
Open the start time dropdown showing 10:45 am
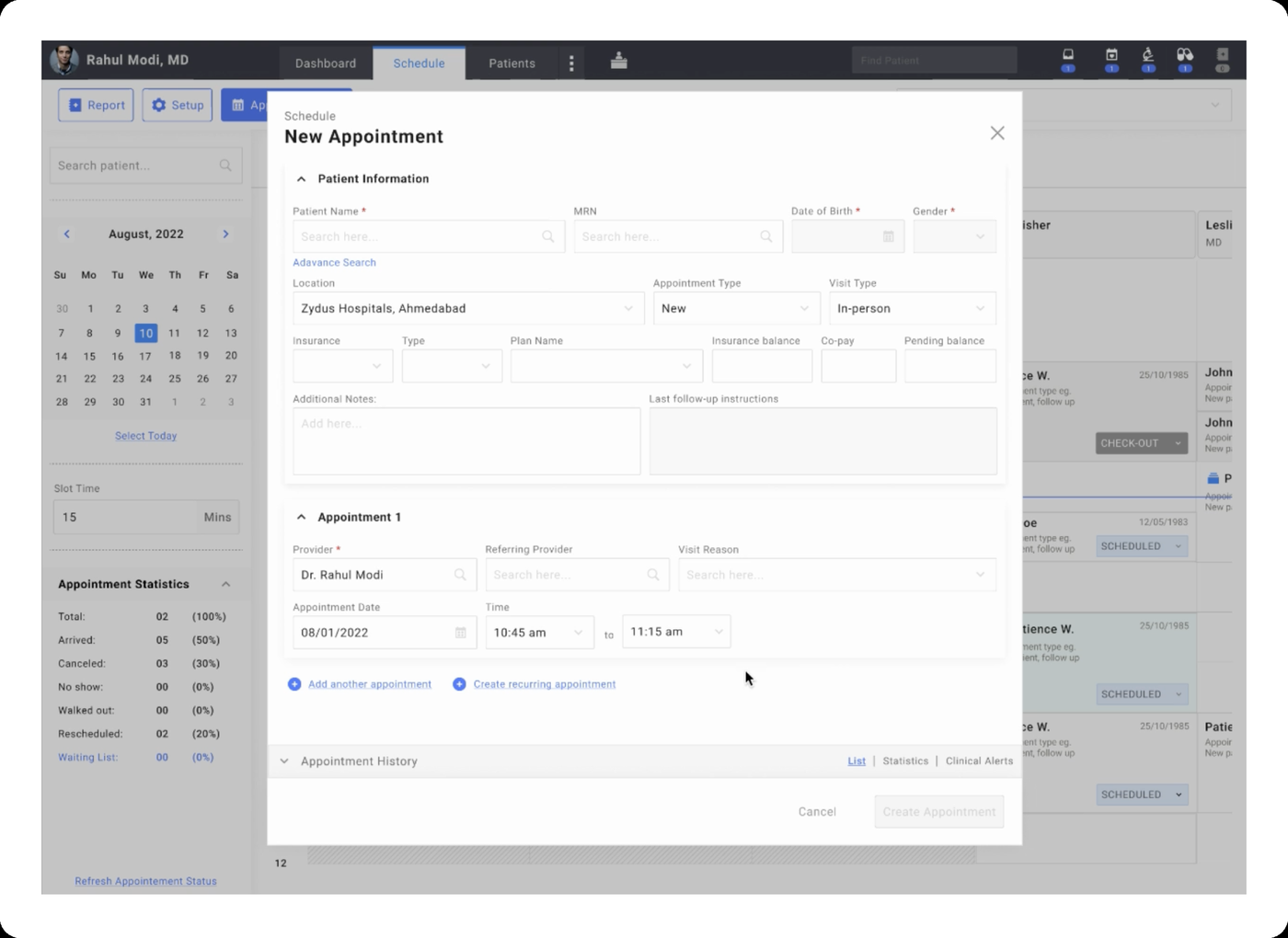coord(540,632)
